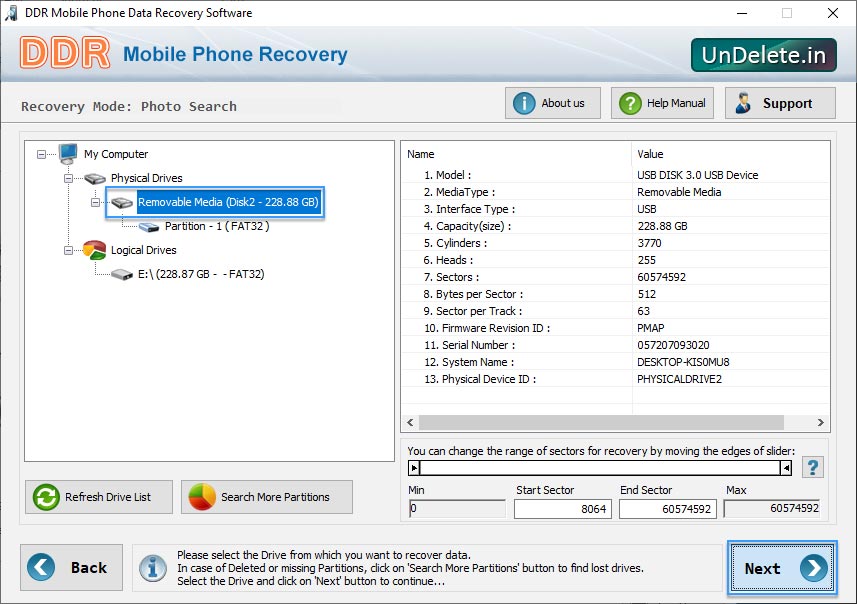The height and width of the screenshot is (604, 857).
Task: Select the '4. Capacity(size) :' row
Action: pyautogui.click(x=615, y=226)
